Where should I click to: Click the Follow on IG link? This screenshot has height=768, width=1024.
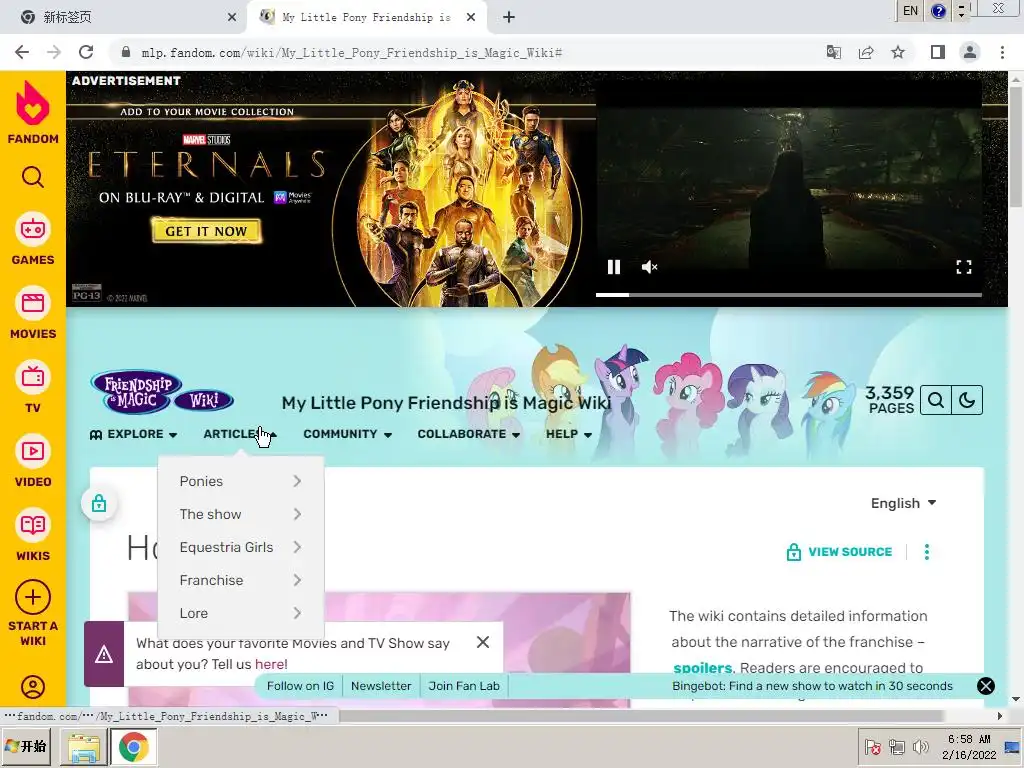pyautogui.click(x=300, y=686)
